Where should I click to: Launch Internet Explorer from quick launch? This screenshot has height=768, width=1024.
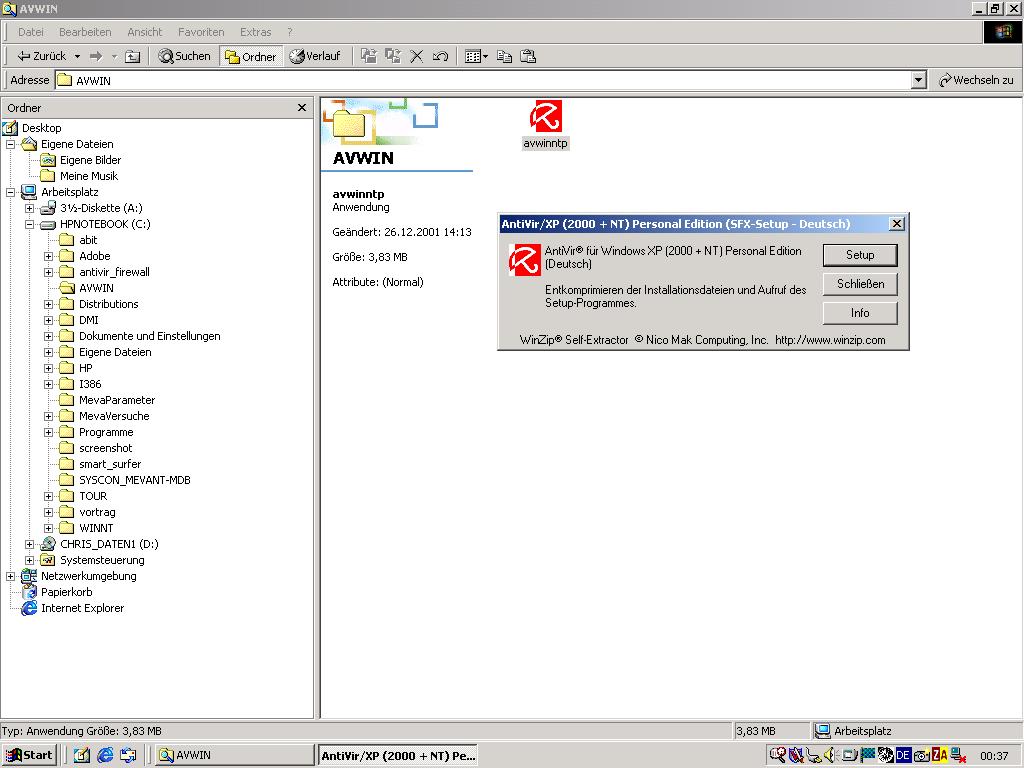[x=105, y=755]
